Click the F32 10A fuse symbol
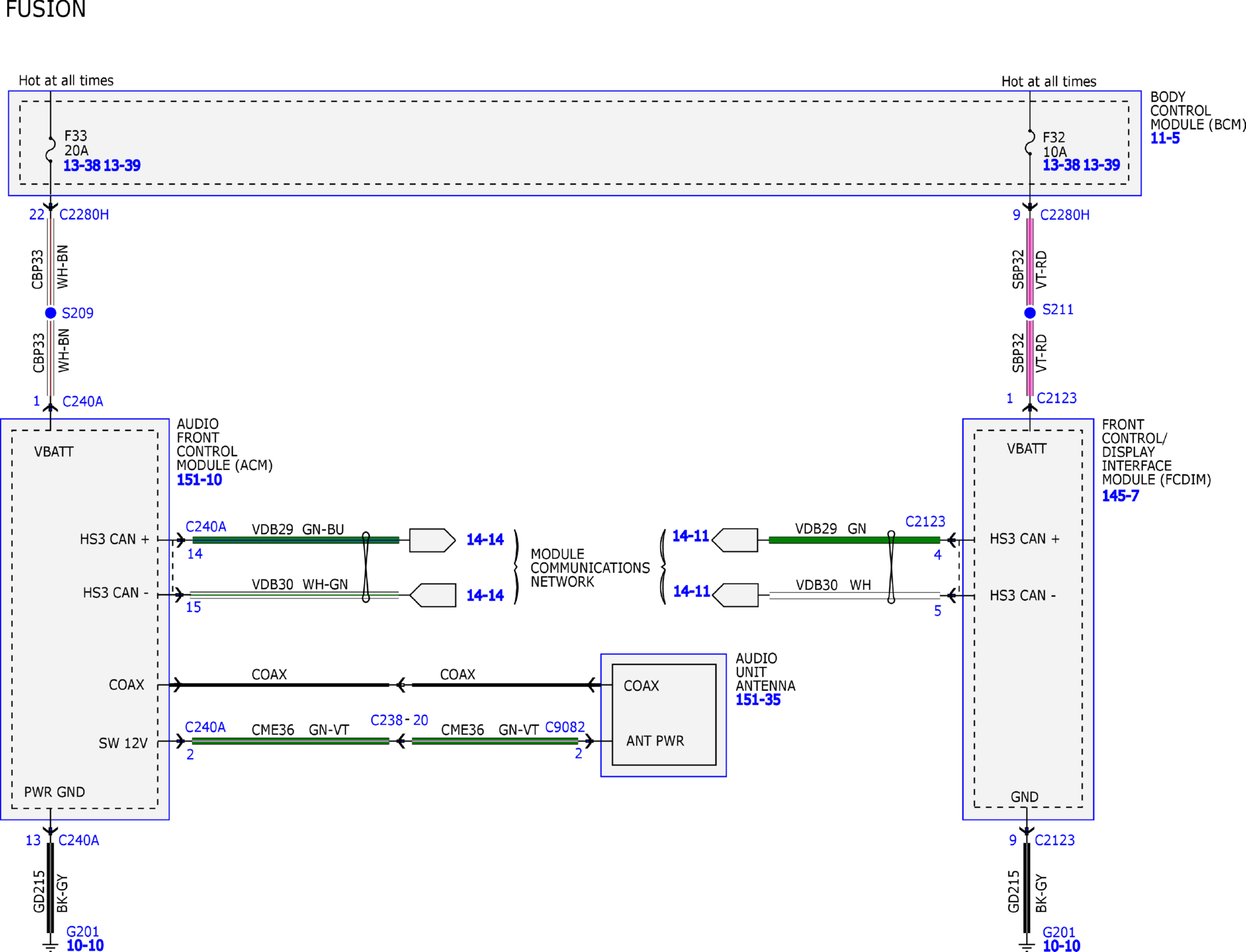 click(1030, 142)
